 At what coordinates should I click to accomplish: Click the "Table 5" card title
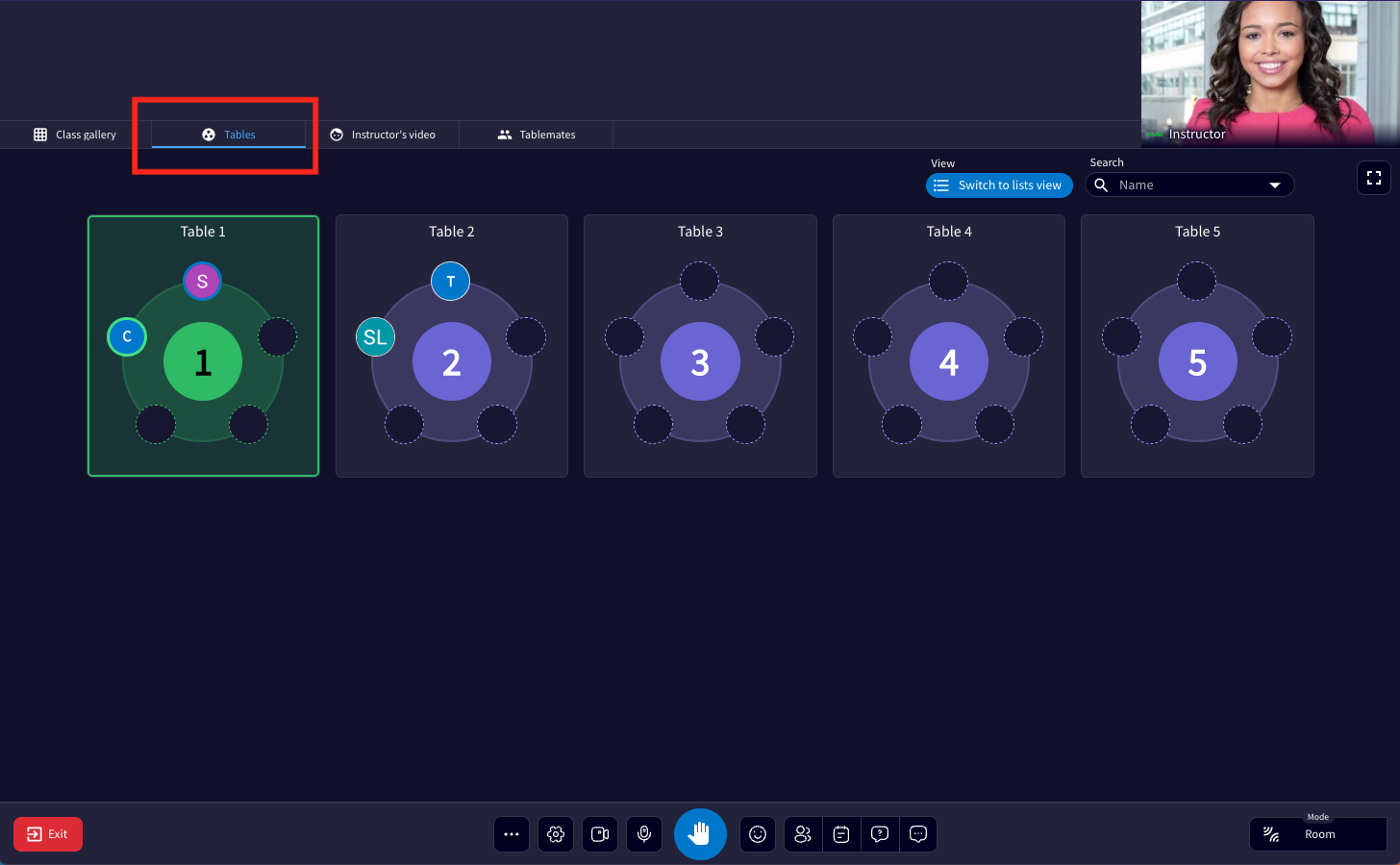point(1197,232)
